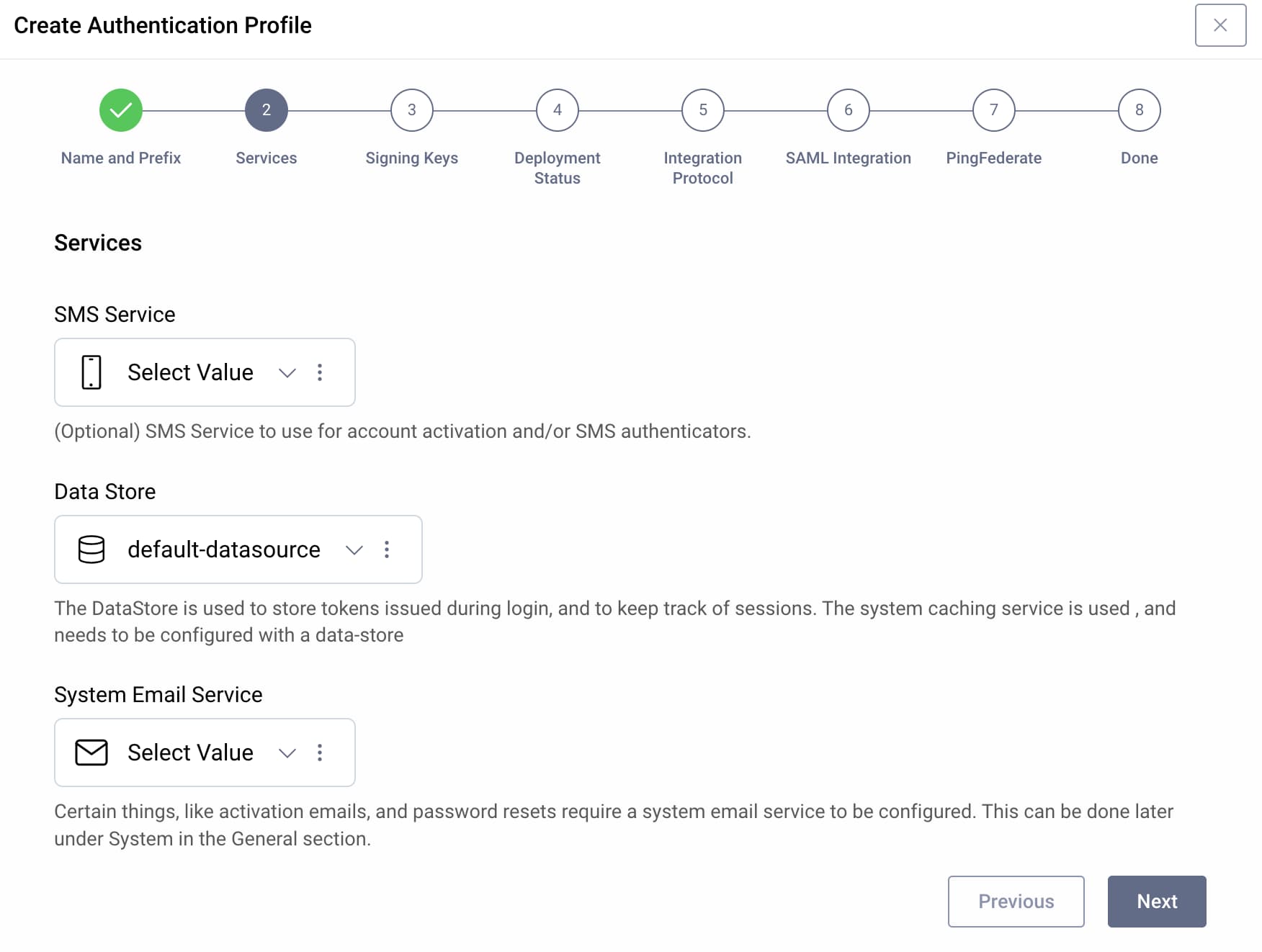Click the green checkmark for Name and Prefix step
1262x952 pixels.
pos(120,109)
